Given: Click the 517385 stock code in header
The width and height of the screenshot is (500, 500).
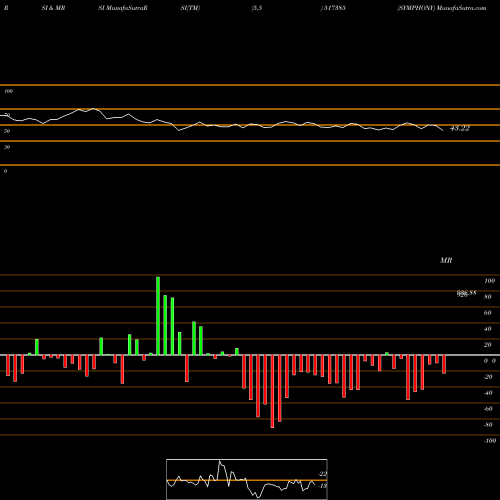Looking at the screenshot, I should (x=334, y=8).
